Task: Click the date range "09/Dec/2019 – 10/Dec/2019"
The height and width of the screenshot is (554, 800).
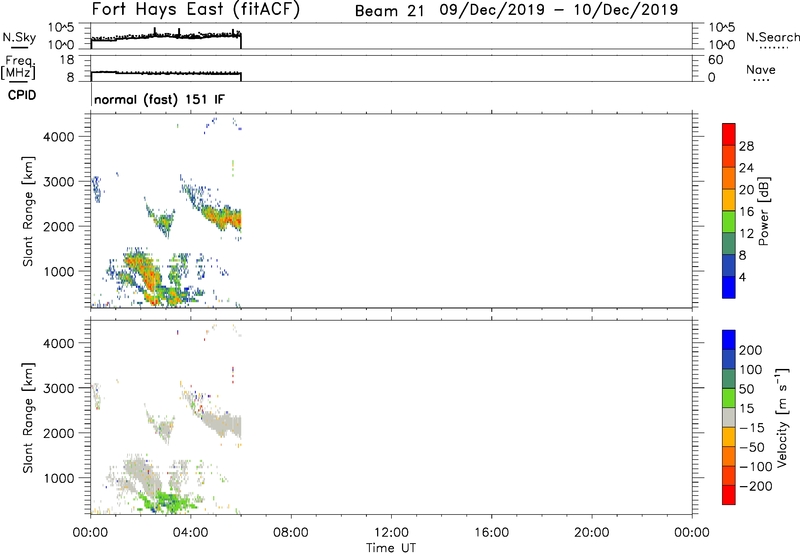Action: 559,10
